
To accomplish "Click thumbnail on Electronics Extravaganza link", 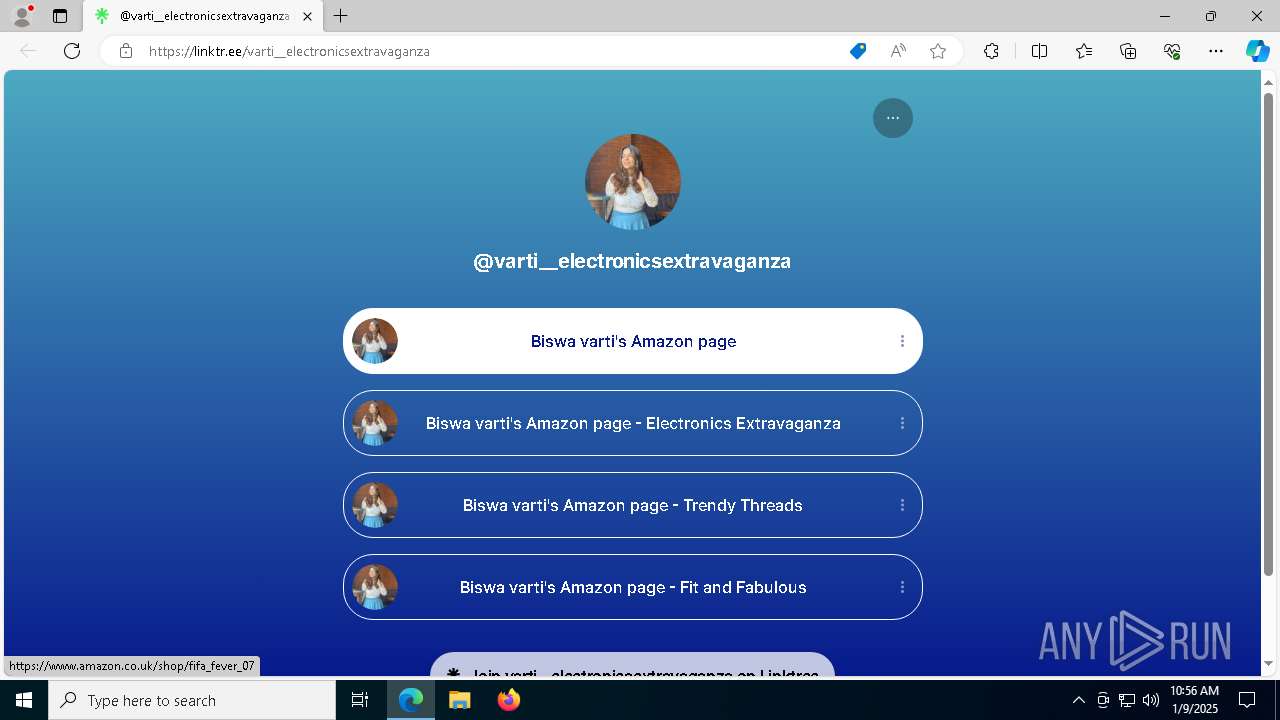I will (375, 423).
